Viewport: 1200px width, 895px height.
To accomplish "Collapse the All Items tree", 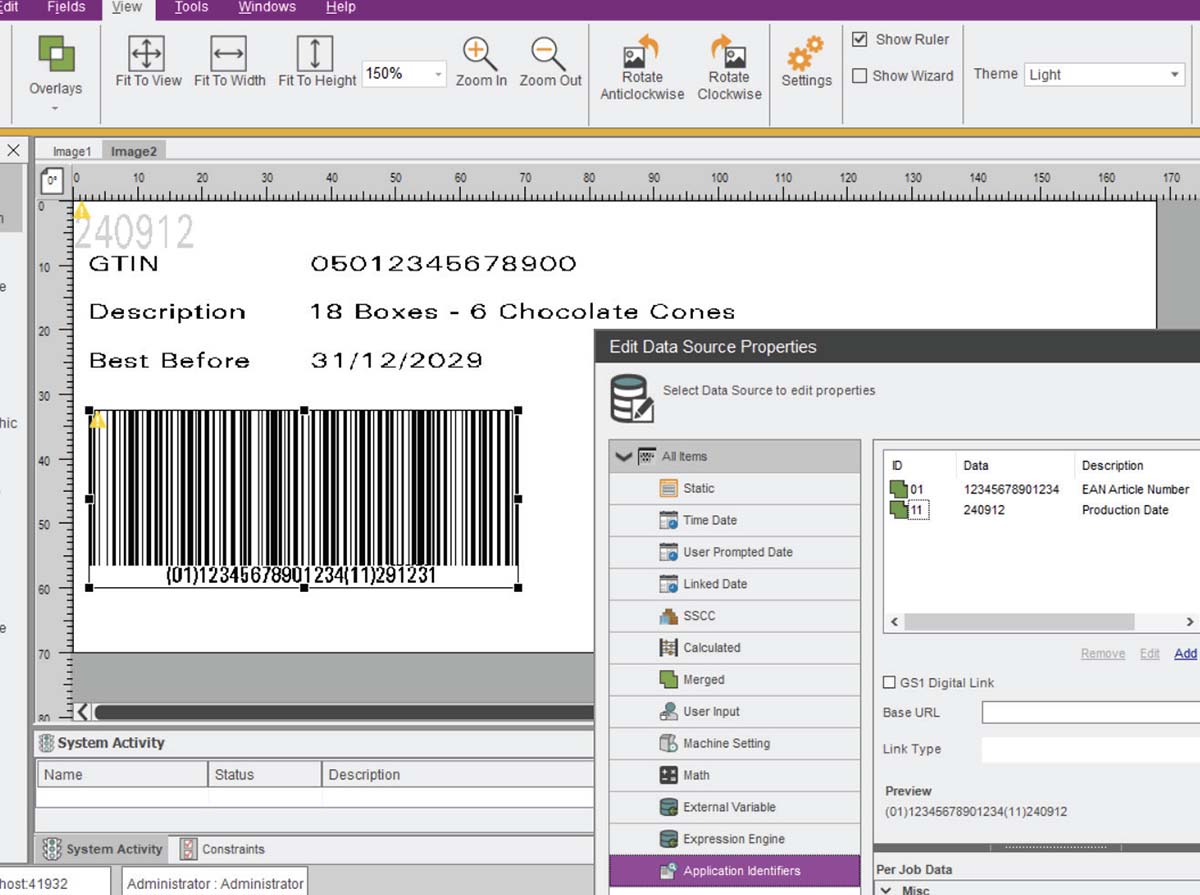I will 624,456.
